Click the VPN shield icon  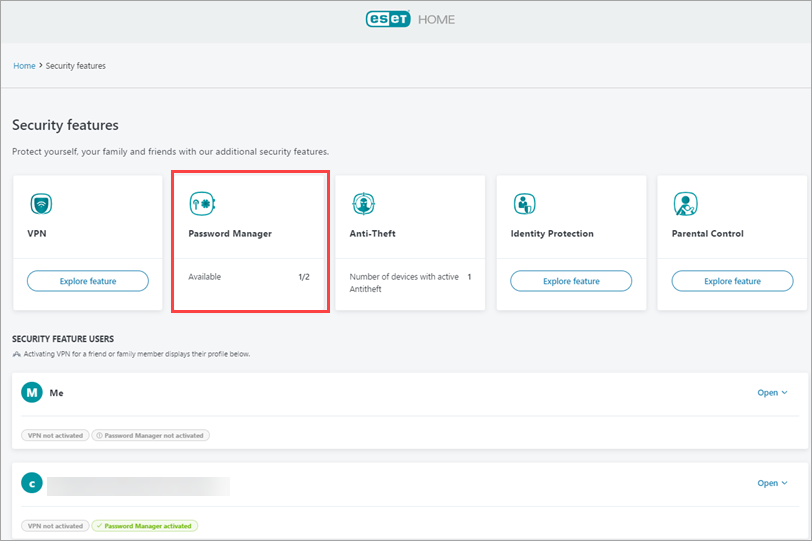[x=41, y=203]
